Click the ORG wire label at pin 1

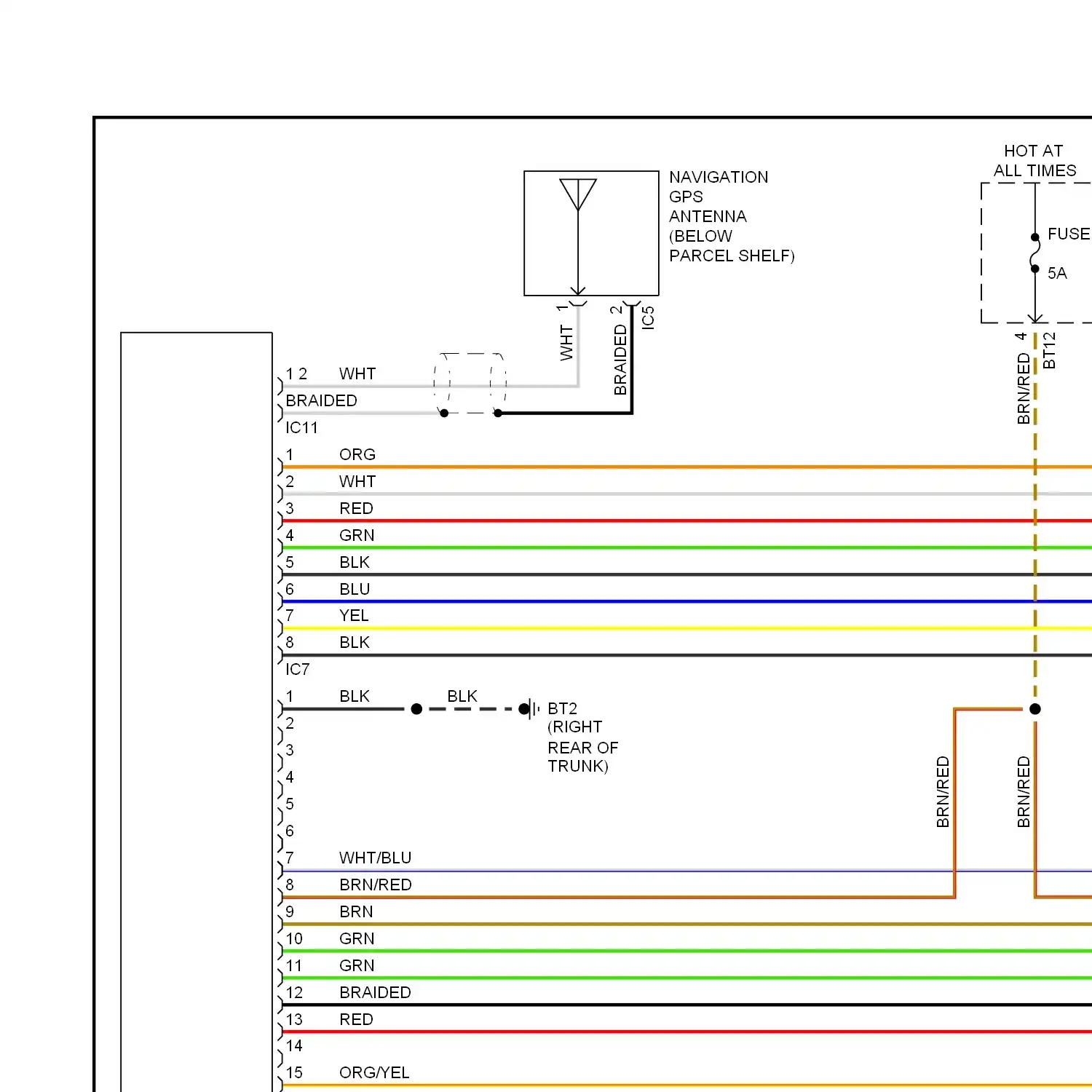[357, 454]
